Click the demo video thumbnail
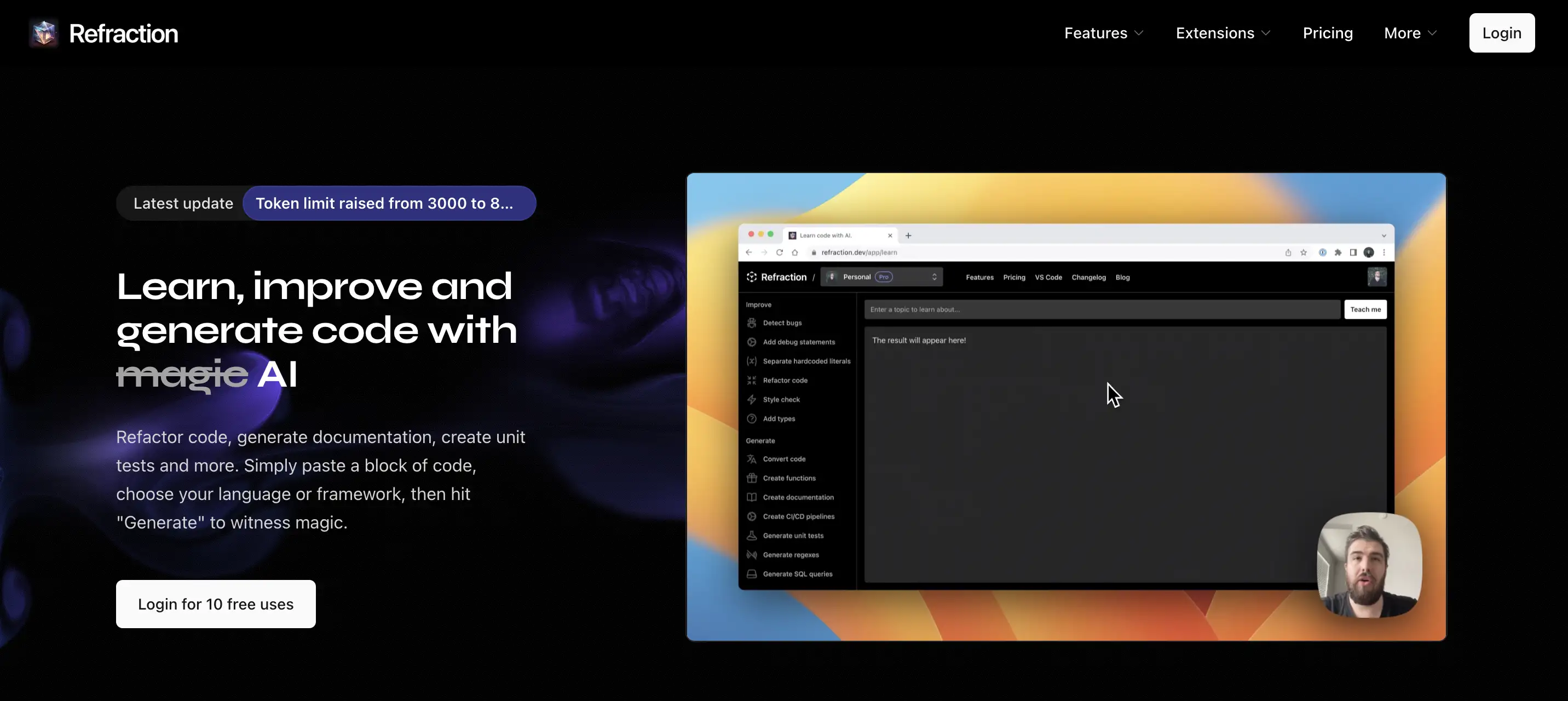 pyautogui.click(x=1066, y=406)
